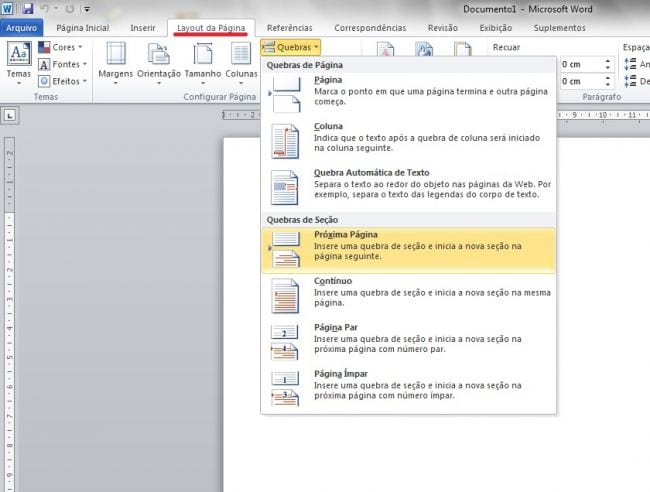The height and width of the screenshot is (492, 650).
Task: Click the Margens page icon
Action: pyautogui.click(x=116, y=53)
